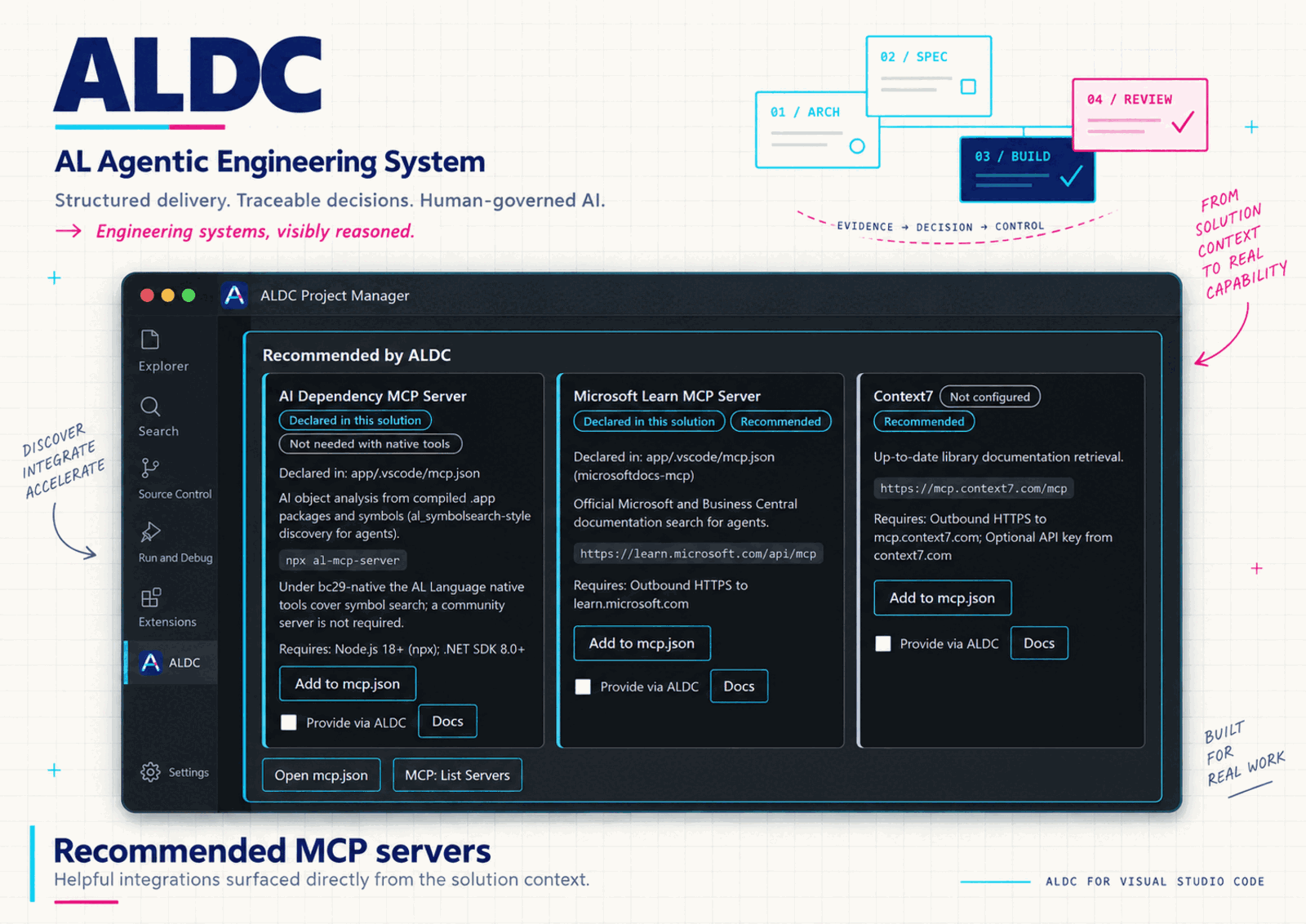This screenshot has height=924, width=1306.
Task: Click the Recommended by ALDC heading
Action: [x=357, y=355]
